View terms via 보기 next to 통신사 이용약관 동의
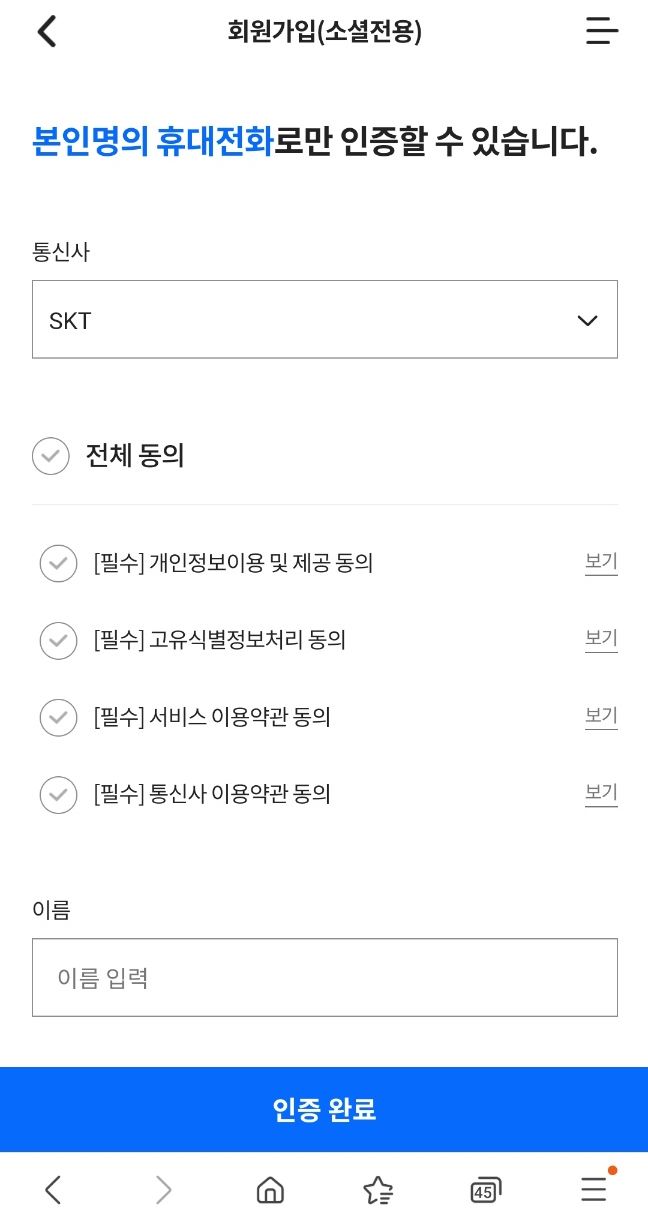The height and width of the screenshot is (1231, 648). (600, 792)
